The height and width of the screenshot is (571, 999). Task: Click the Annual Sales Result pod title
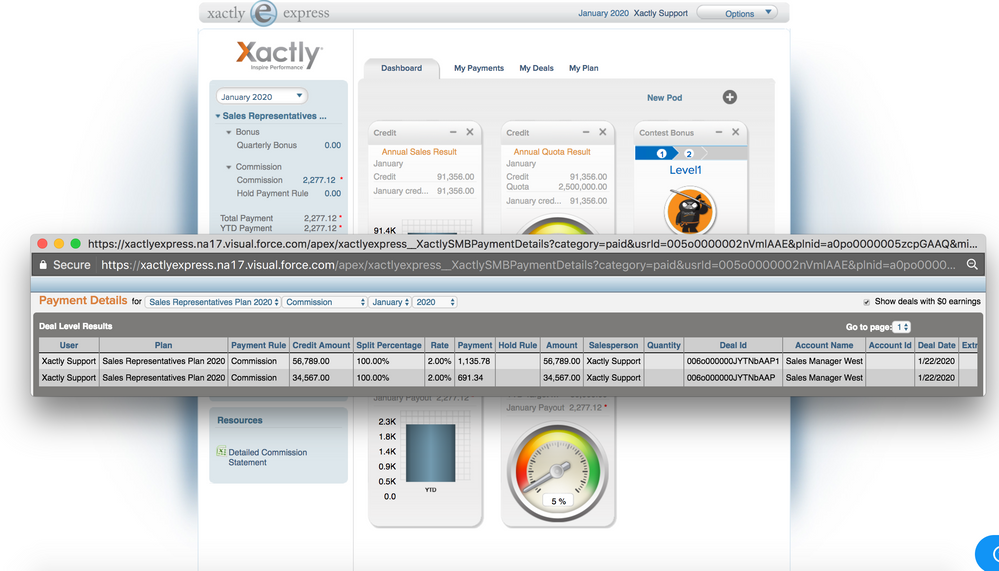[419, 152]
